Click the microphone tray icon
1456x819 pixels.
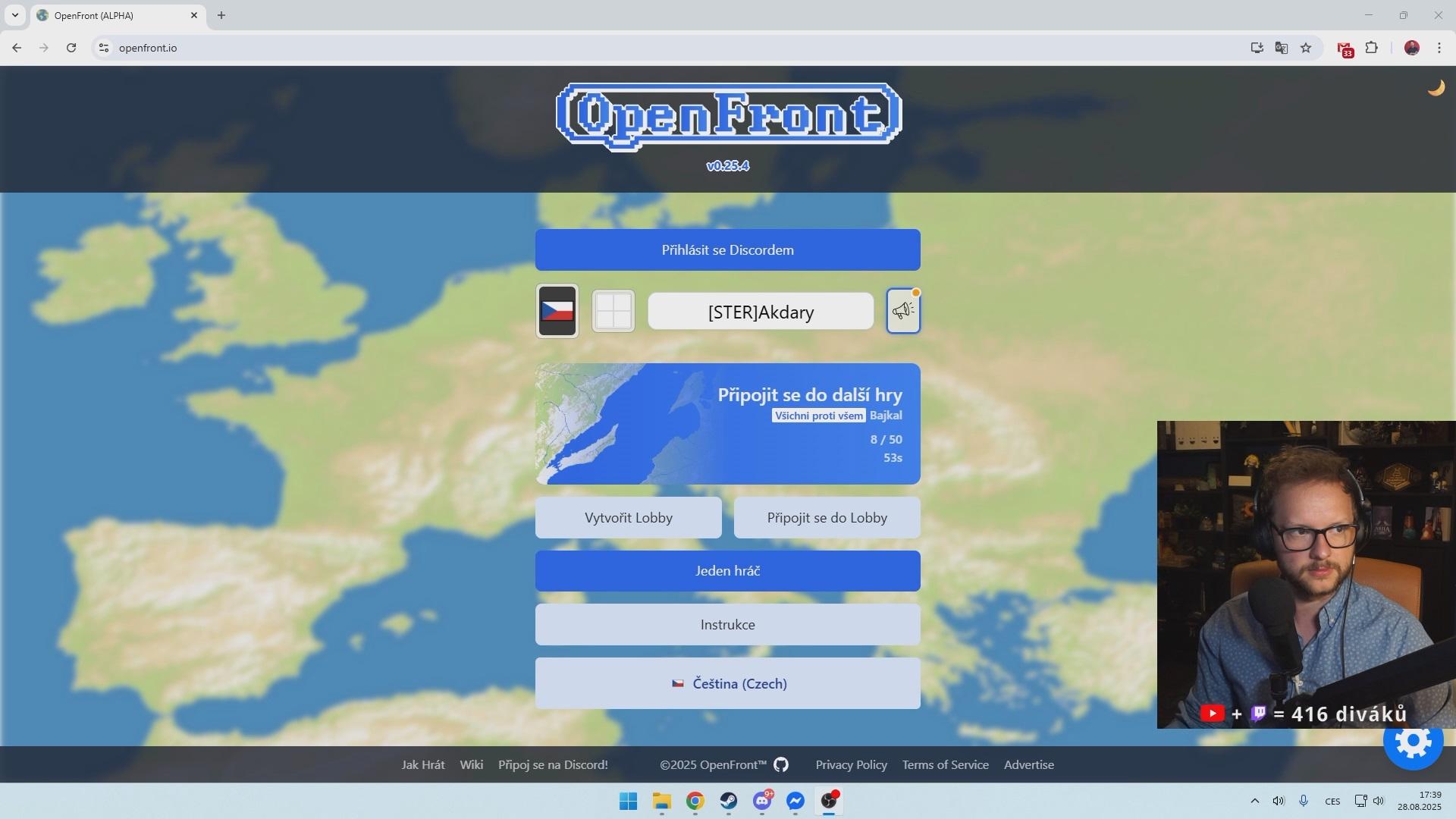(1304, 801)
